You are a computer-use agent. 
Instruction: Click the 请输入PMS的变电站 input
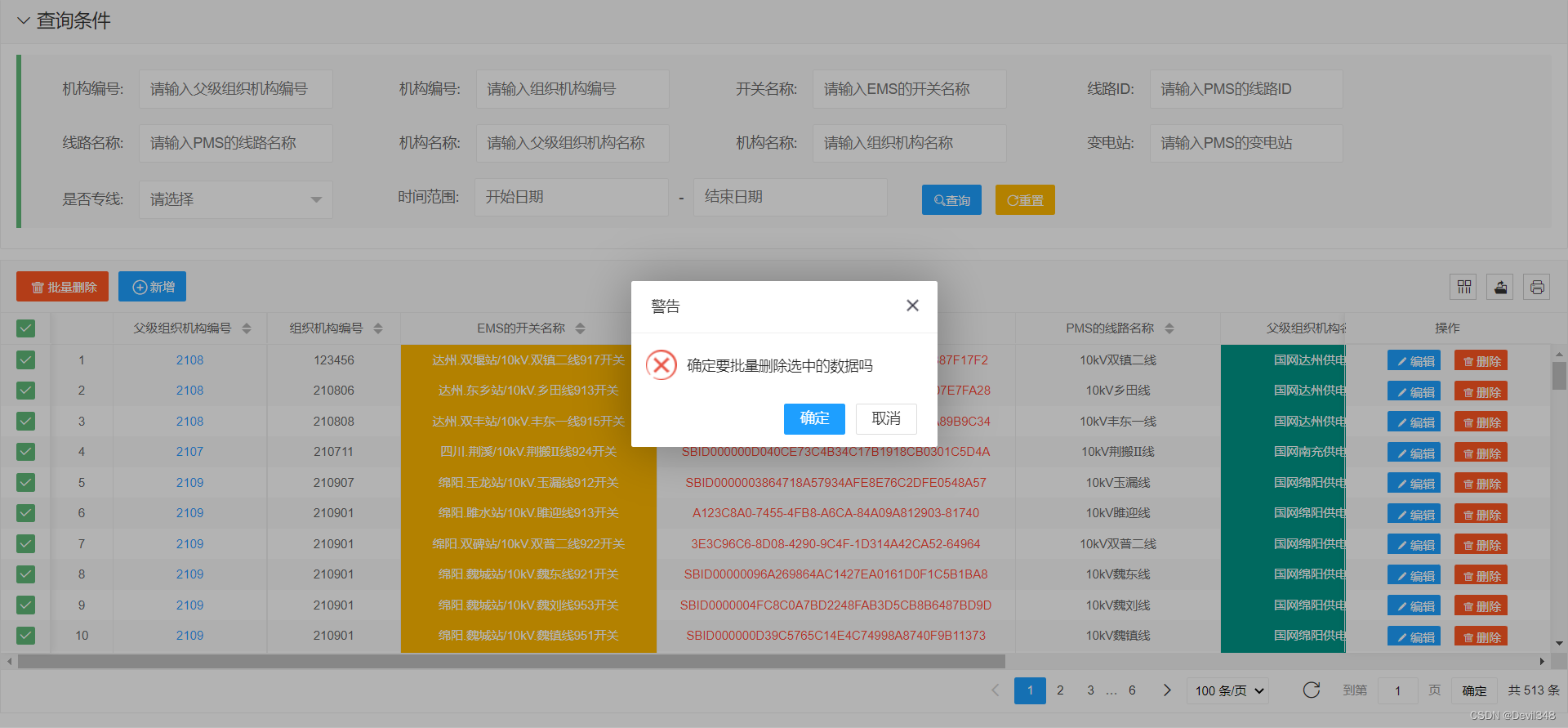click(1246, 143)
